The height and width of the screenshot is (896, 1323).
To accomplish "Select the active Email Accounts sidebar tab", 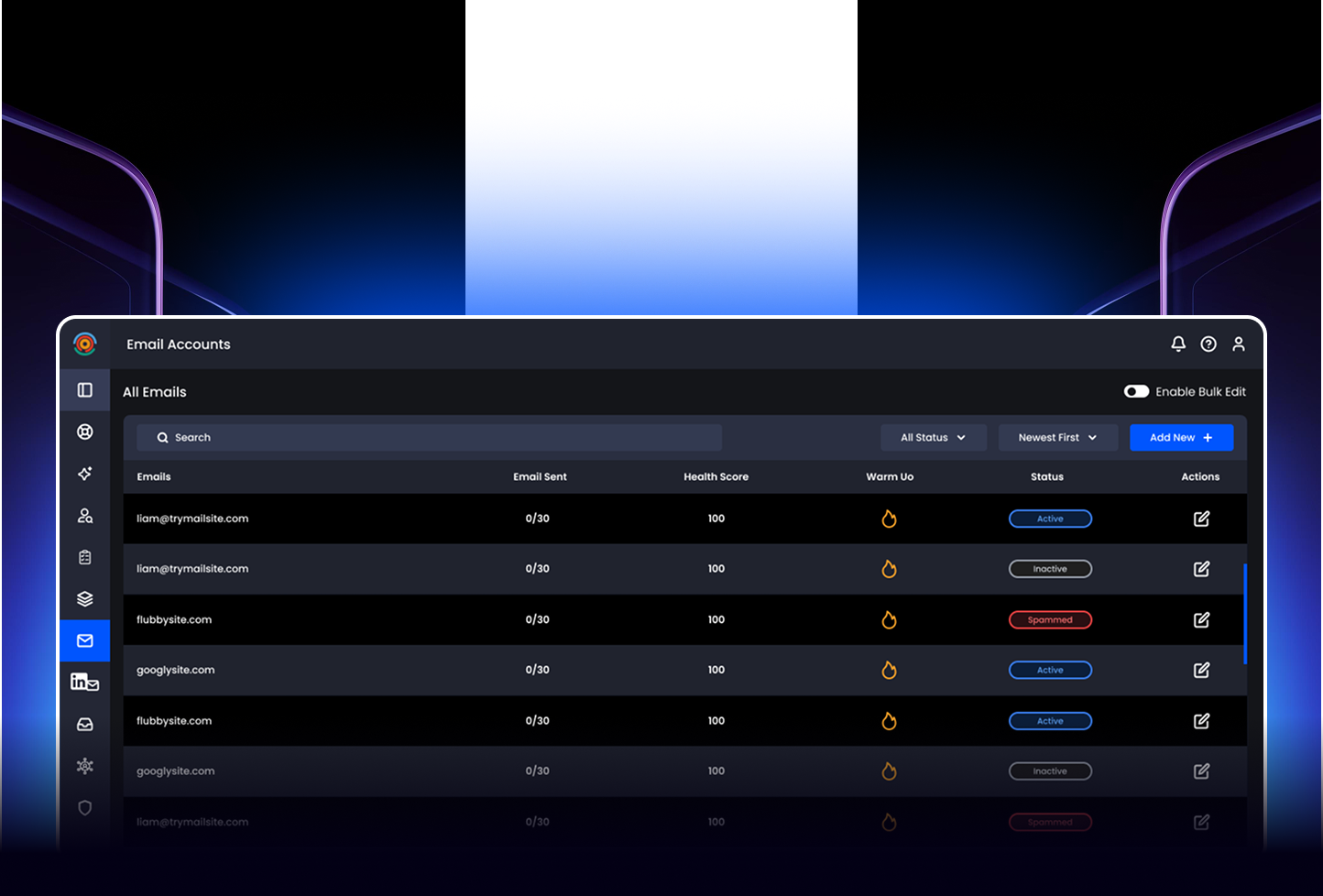I will tap(85, 641).
